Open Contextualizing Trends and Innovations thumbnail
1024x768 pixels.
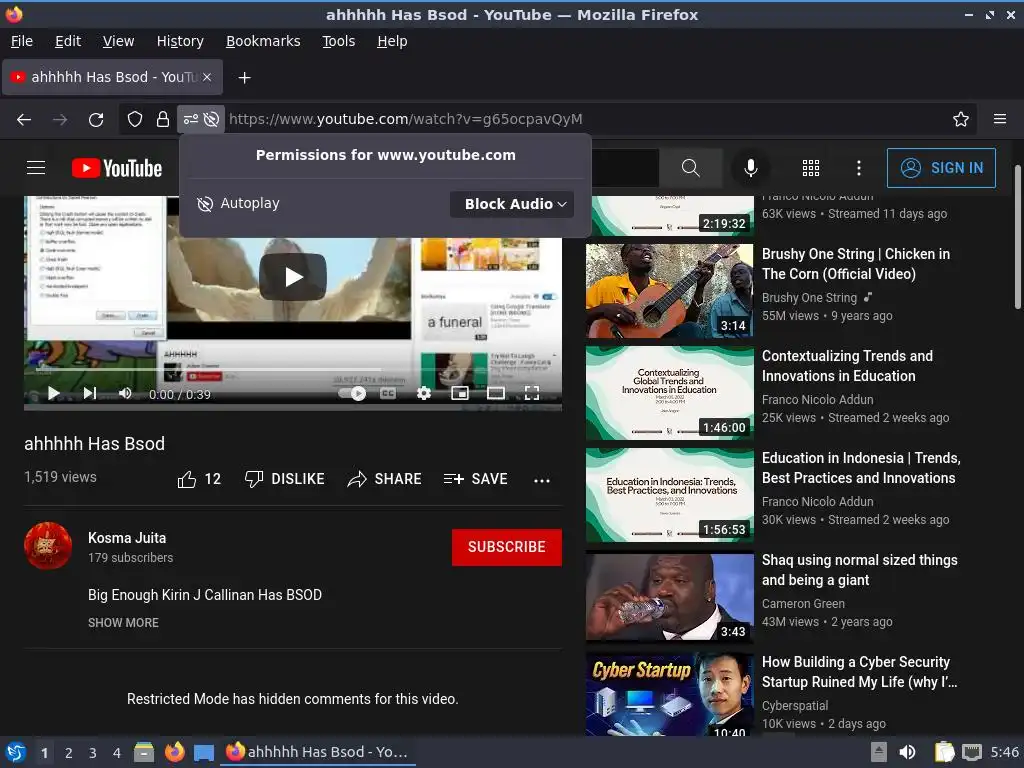[x=669, y=393]
